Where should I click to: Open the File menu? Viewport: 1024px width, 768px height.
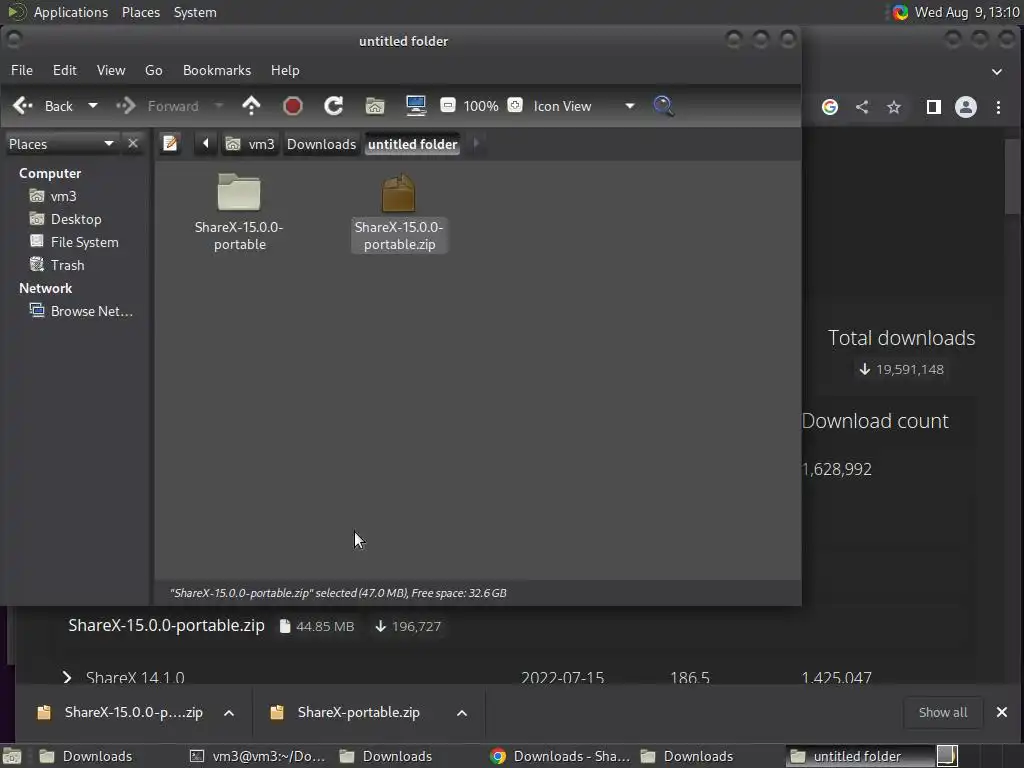pos(22,70)
